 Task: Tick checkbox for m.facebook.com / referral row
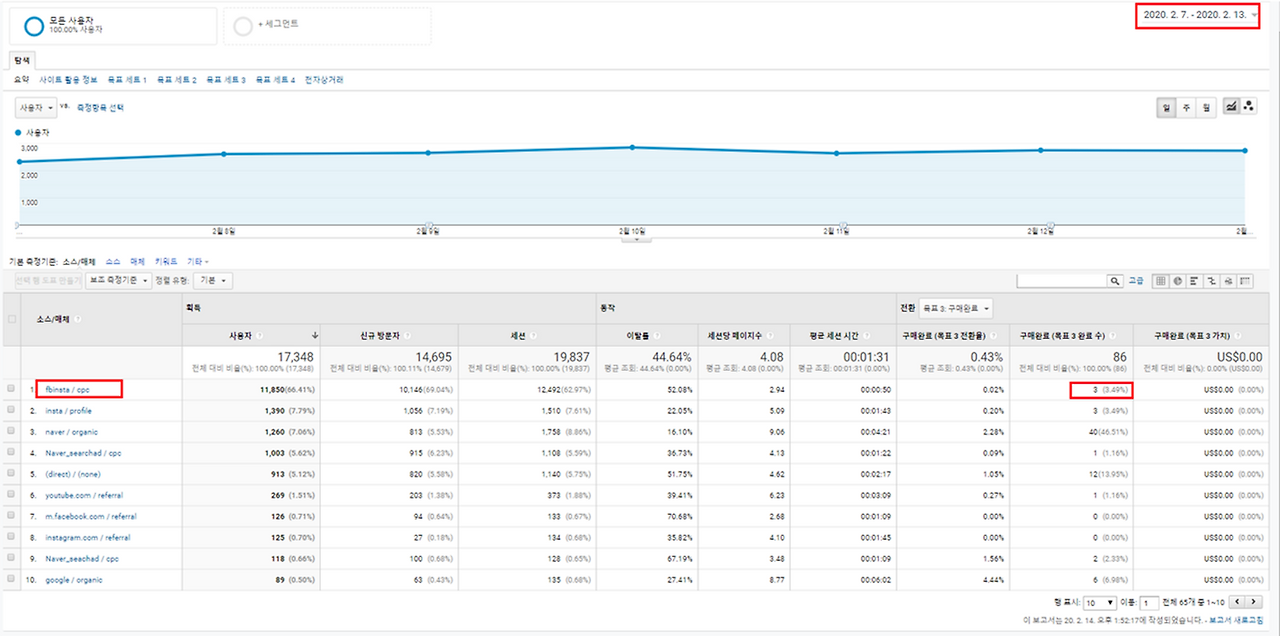(x=12, y=516)
